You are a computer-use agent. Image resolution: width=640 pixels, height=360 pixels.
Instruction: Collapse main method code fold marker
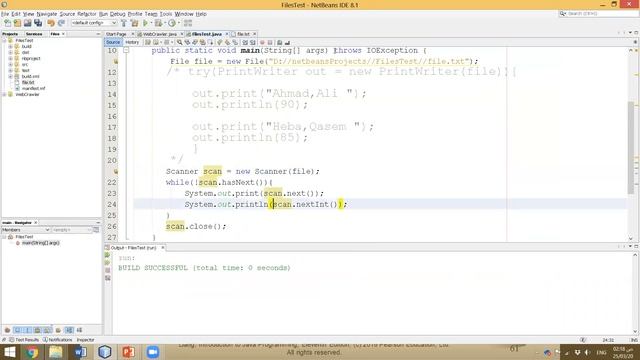126,50
